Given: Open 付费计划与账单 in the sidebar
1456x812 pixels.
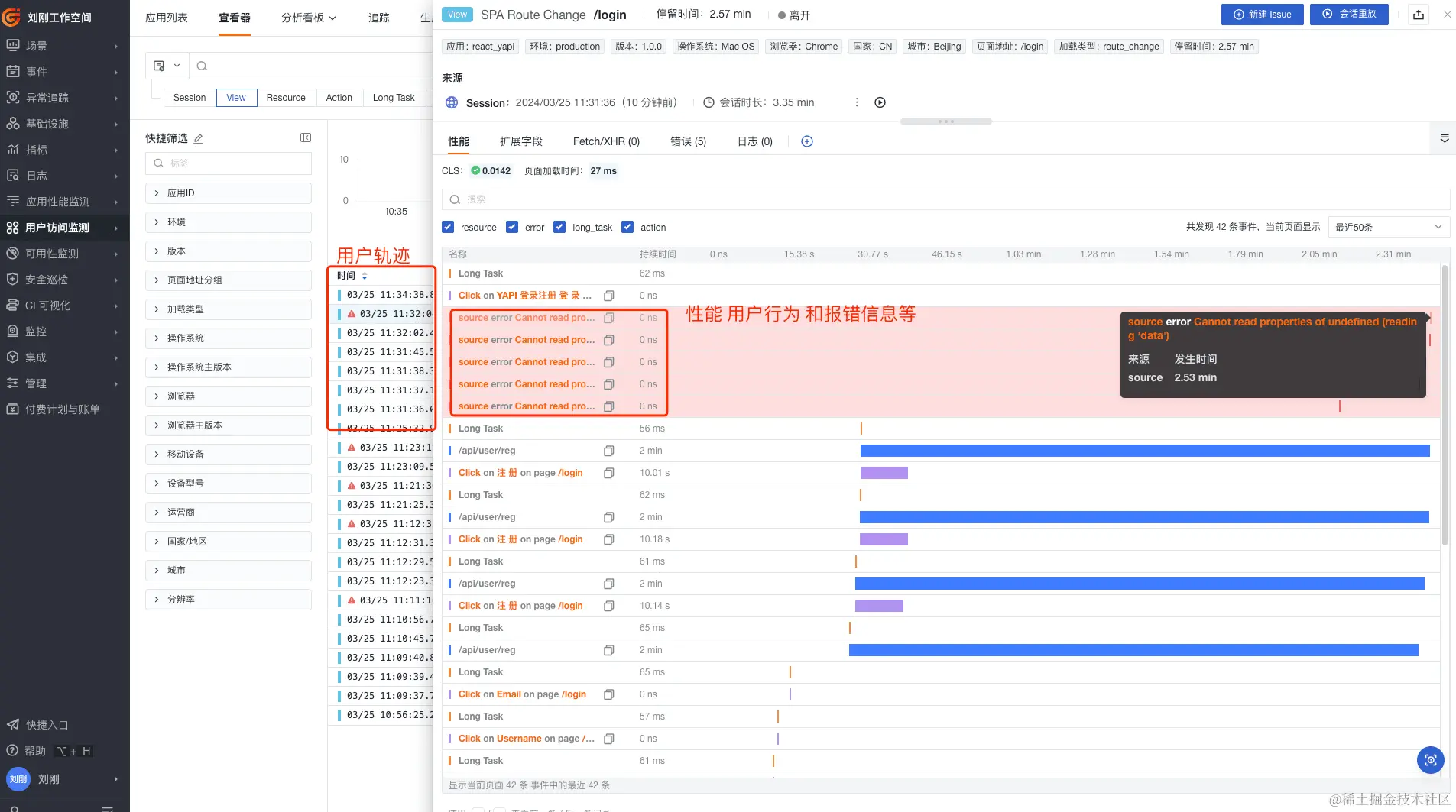Looking at the screenshot, I should coord(63,409).
